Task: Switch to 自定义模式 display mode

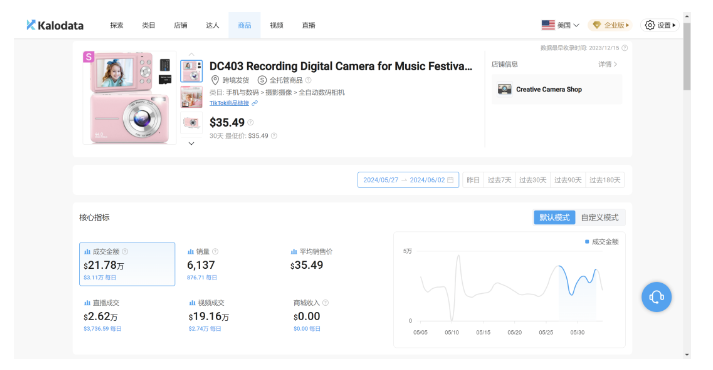Action: point(600,217)
